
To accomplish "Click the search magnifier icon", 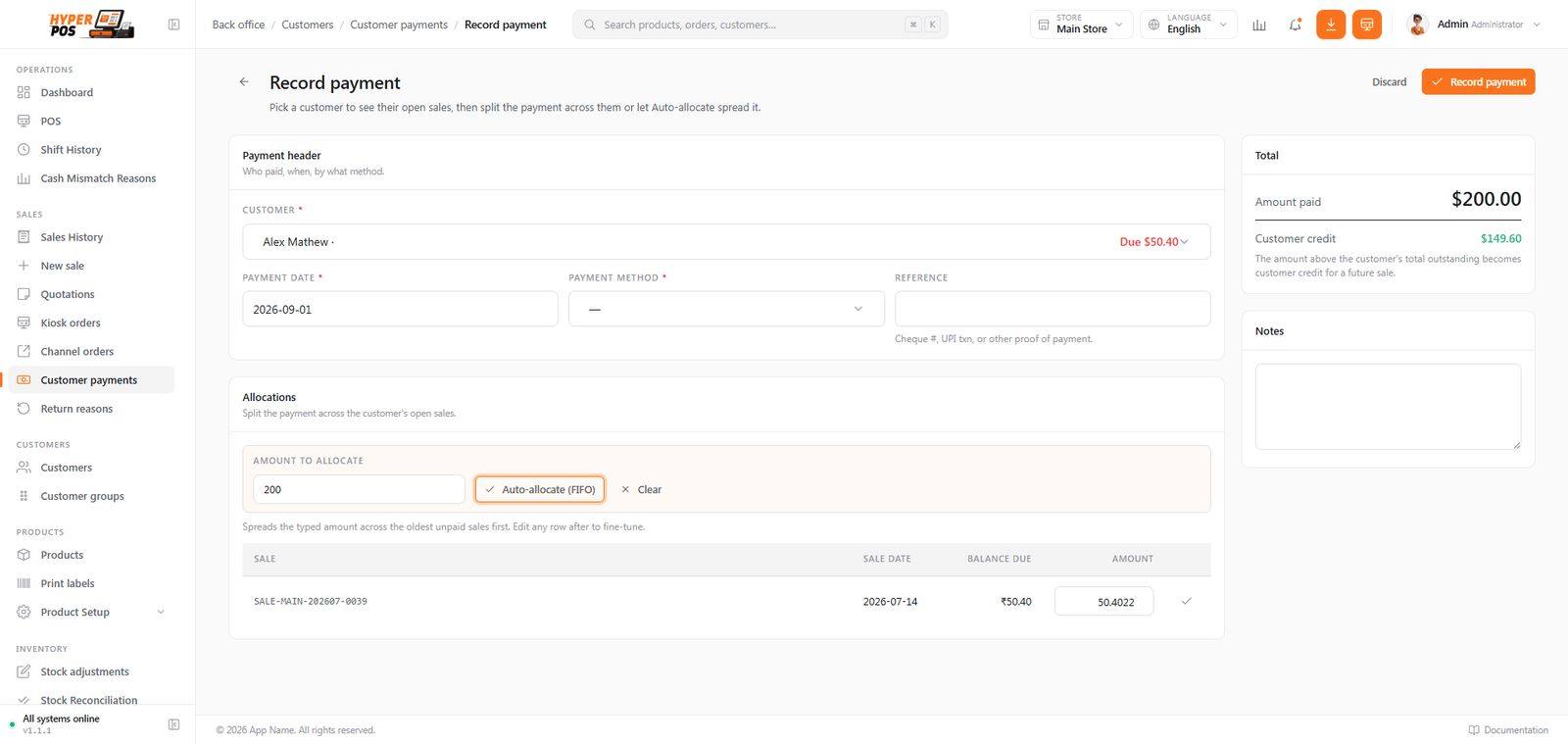I will click(590, 25).
